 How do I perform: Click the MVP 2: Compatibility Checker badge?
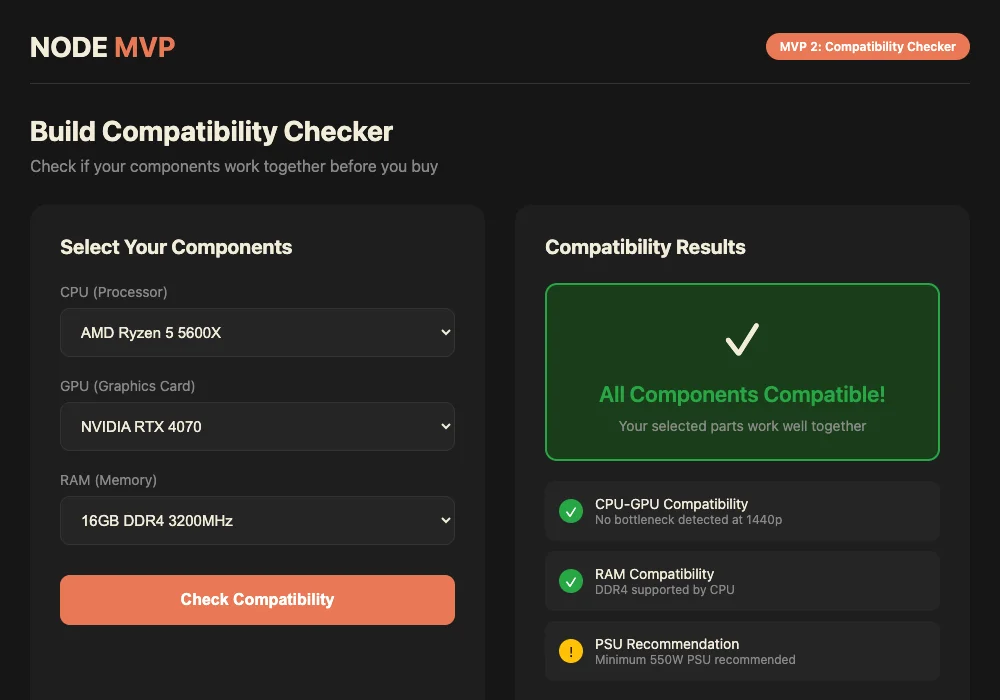click(867, 46)
